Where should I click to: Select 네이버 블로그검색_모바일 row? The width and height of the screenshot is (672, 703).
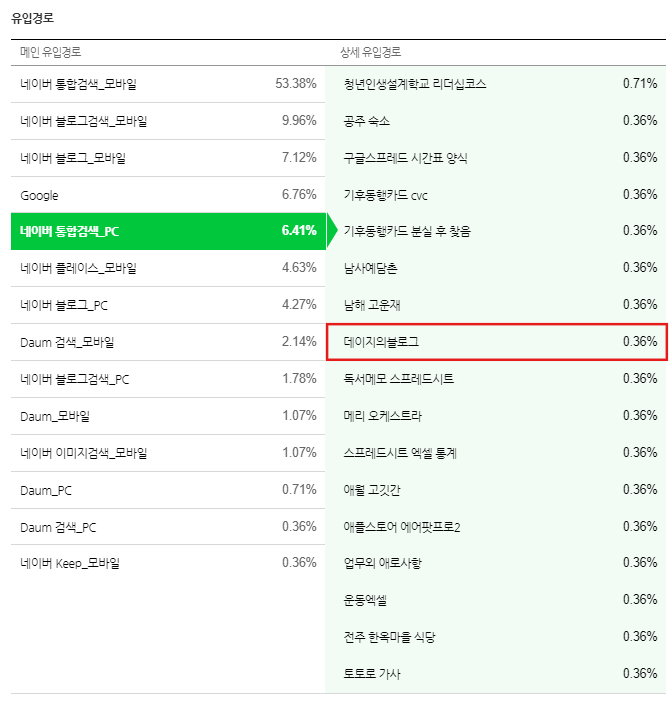click(168, 121)
